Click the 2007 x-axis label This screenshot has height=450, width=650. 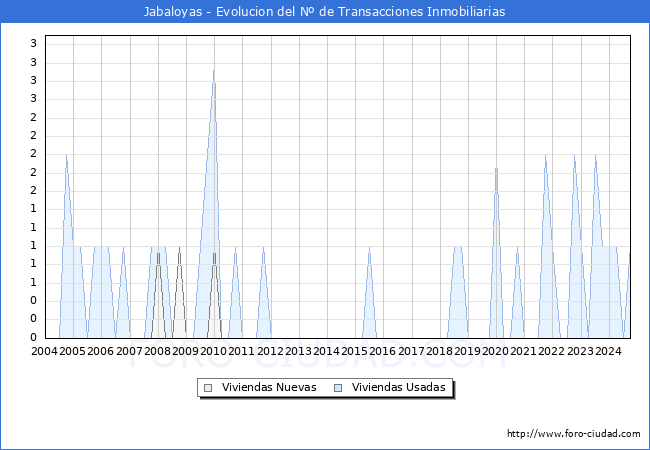click(x=129, y=351)
